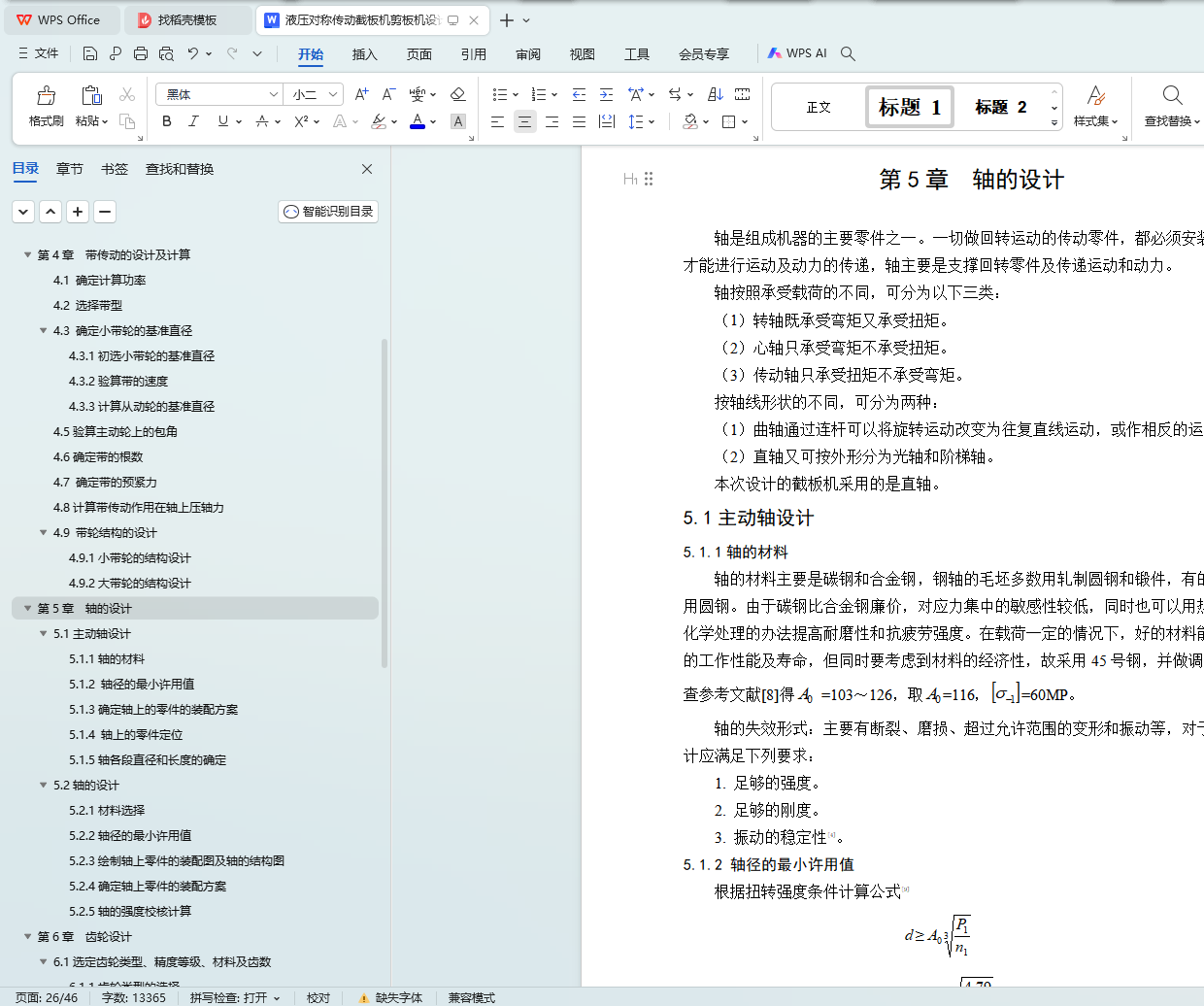Click the WPS Office home tab icon
The image size is (1204, 1006).
[x=24, y=19]
